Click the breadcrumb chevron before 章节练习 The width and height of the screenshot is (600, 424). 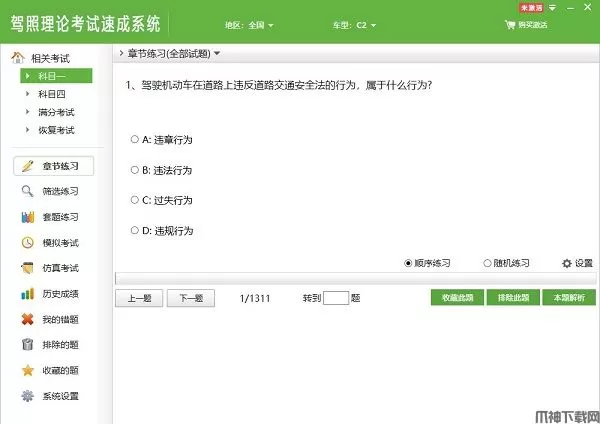tap(121, 53)
